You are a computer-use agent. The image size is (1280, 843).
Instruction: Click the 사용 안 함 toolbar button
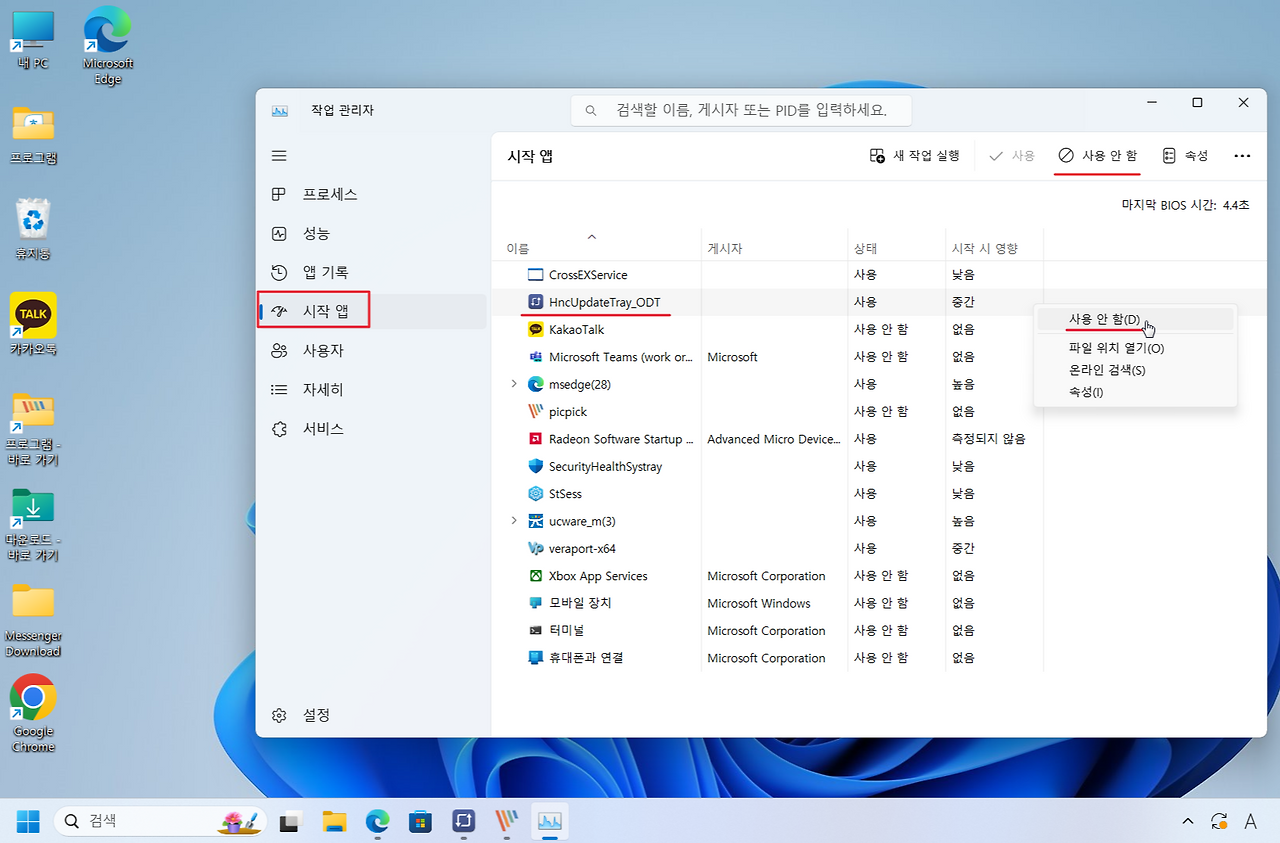1097,156
